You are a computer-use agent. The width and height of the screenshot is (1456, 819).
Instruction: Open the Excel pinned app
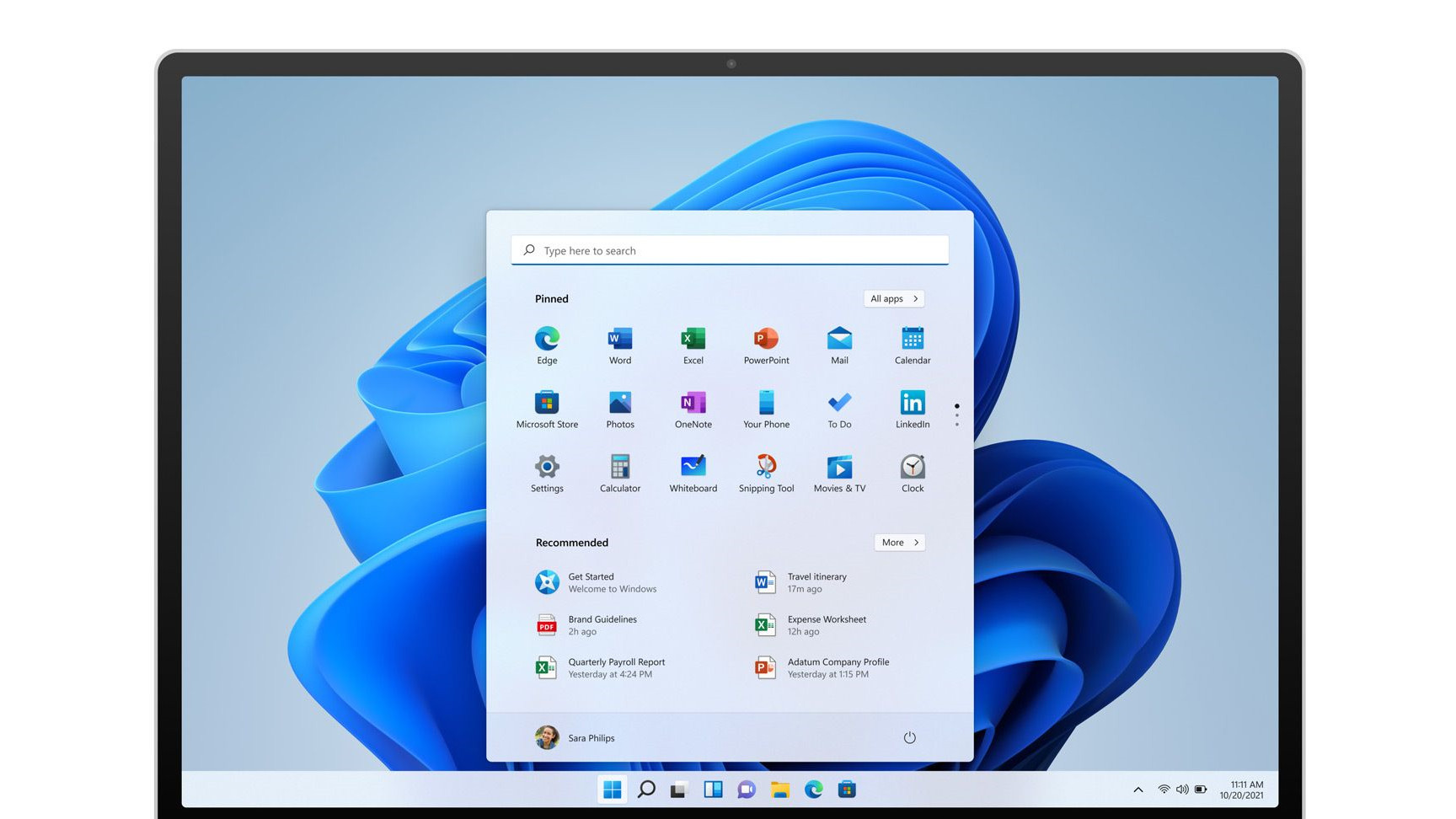[x=693, y=345]
